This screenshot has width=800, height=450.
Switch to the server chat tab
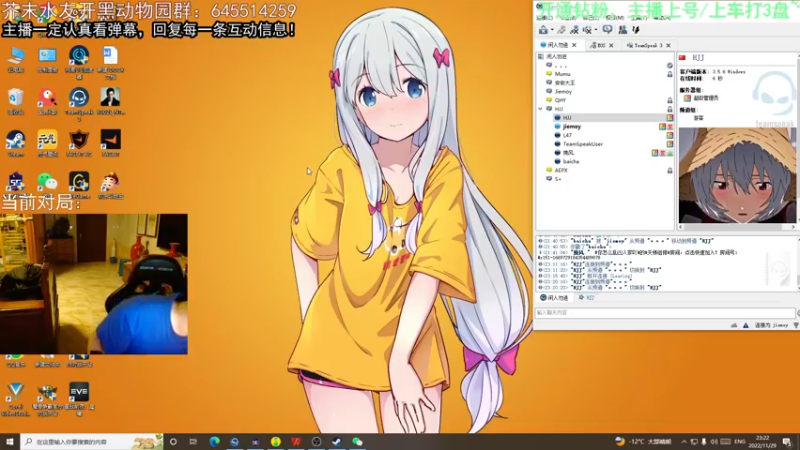click(x=554, y=297)
